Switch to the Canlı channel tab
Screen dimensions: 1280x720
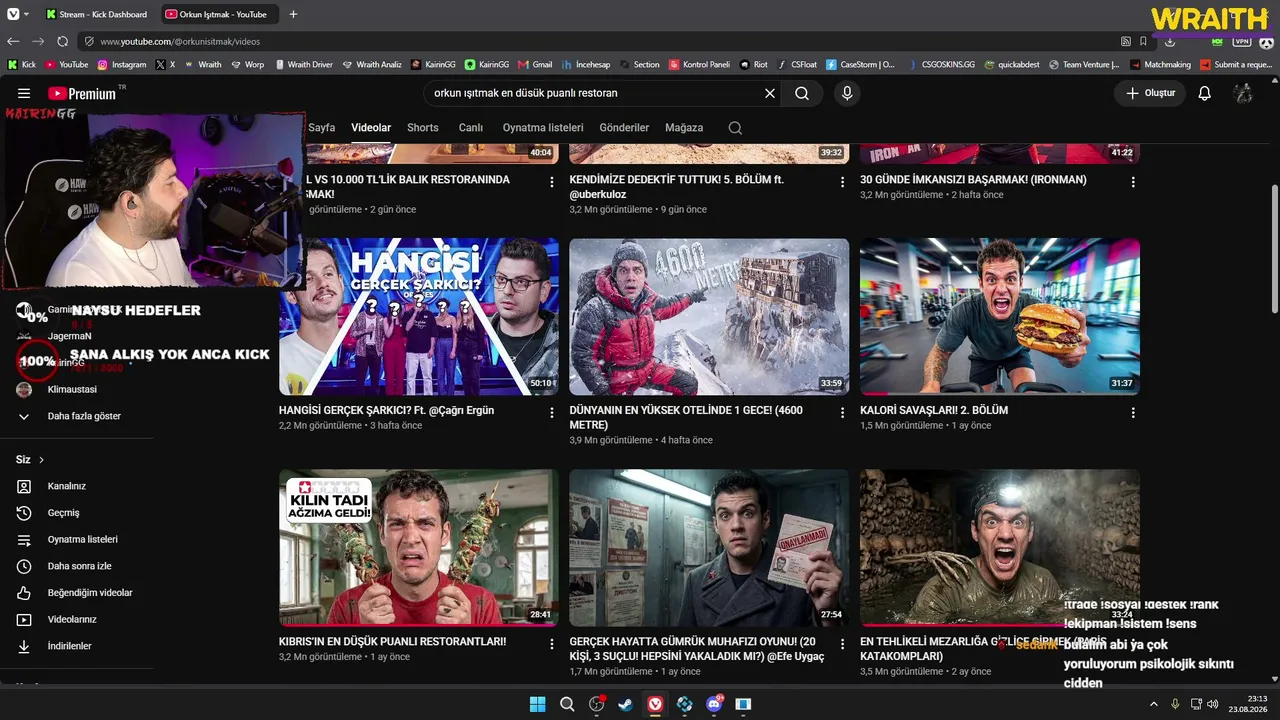[471, 128]
